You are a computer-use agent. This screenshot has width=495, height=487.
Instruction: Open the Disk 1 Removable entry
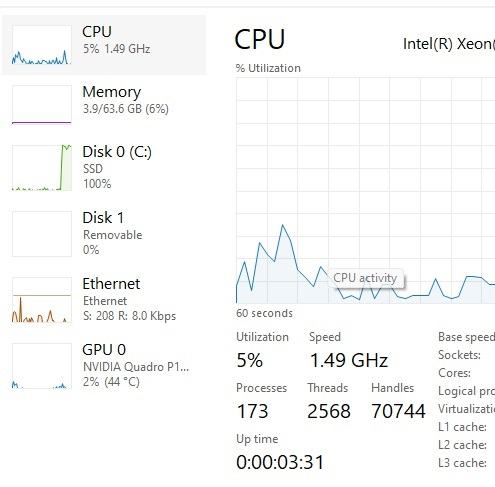tap(104, 234)
